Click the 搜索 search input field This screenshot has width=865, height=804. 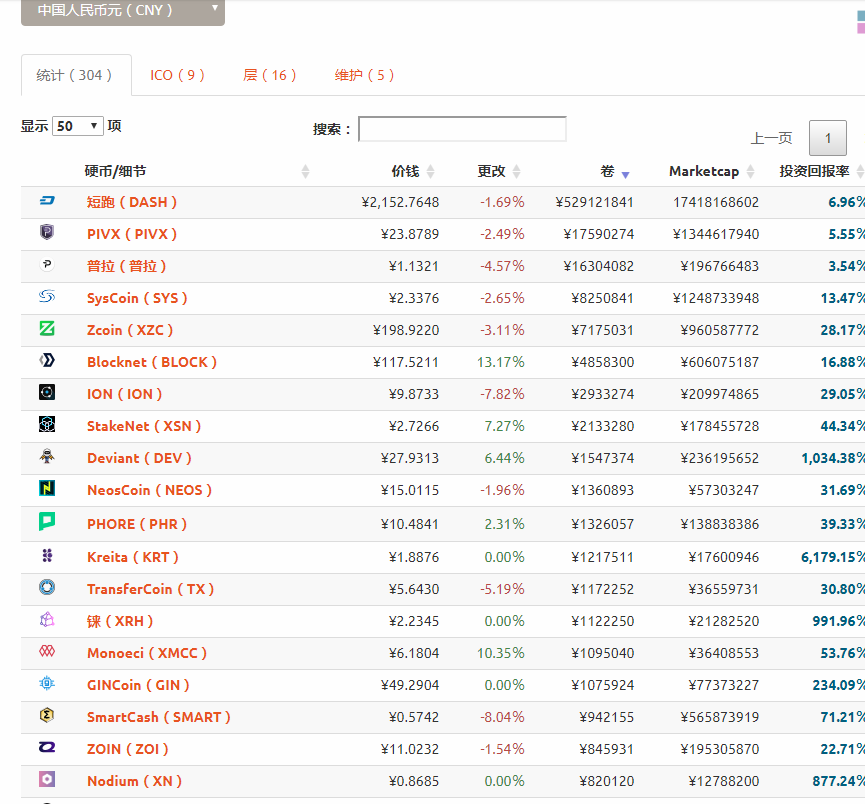coord(462,129)
